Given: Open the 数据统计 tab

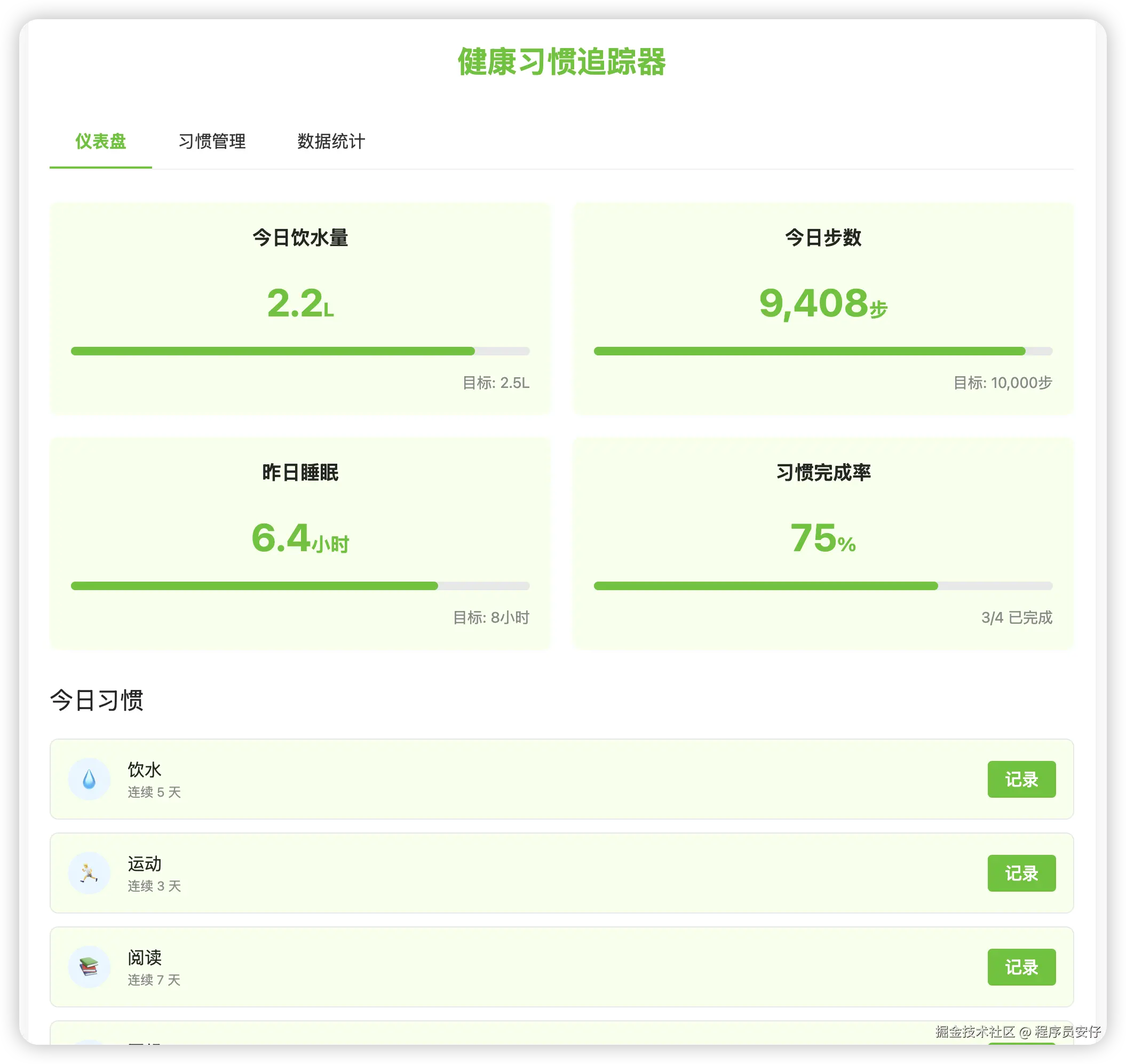Looking at the screenshot, I should (x=331, y=141).
